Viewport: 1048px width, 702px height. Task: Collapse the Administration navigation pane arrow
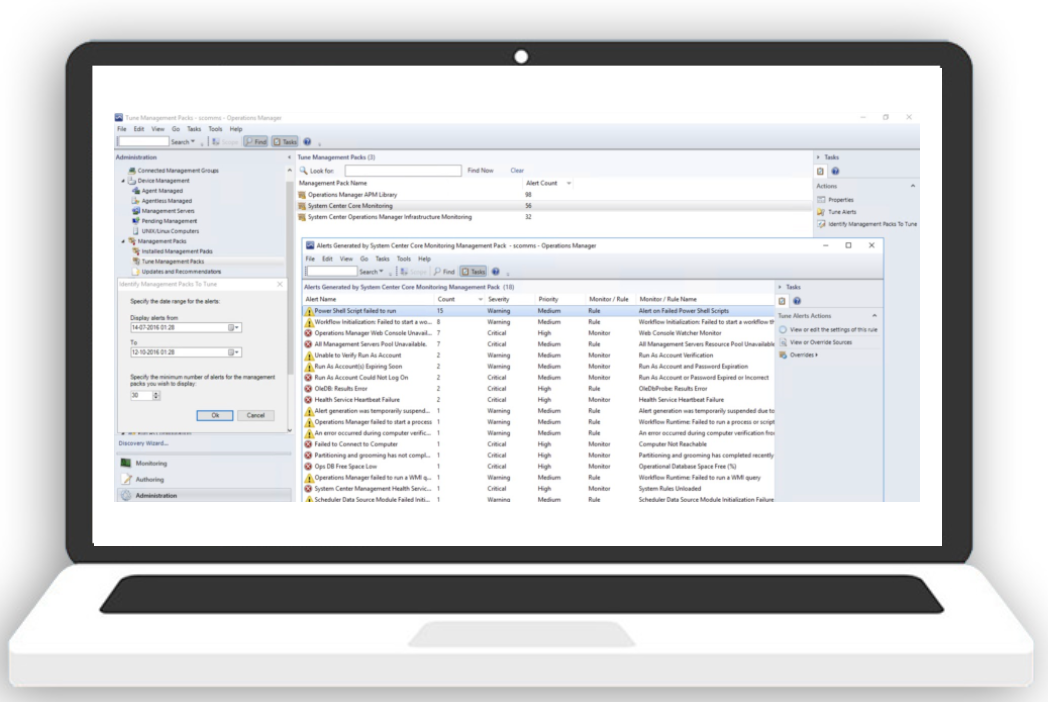(289, 158)
